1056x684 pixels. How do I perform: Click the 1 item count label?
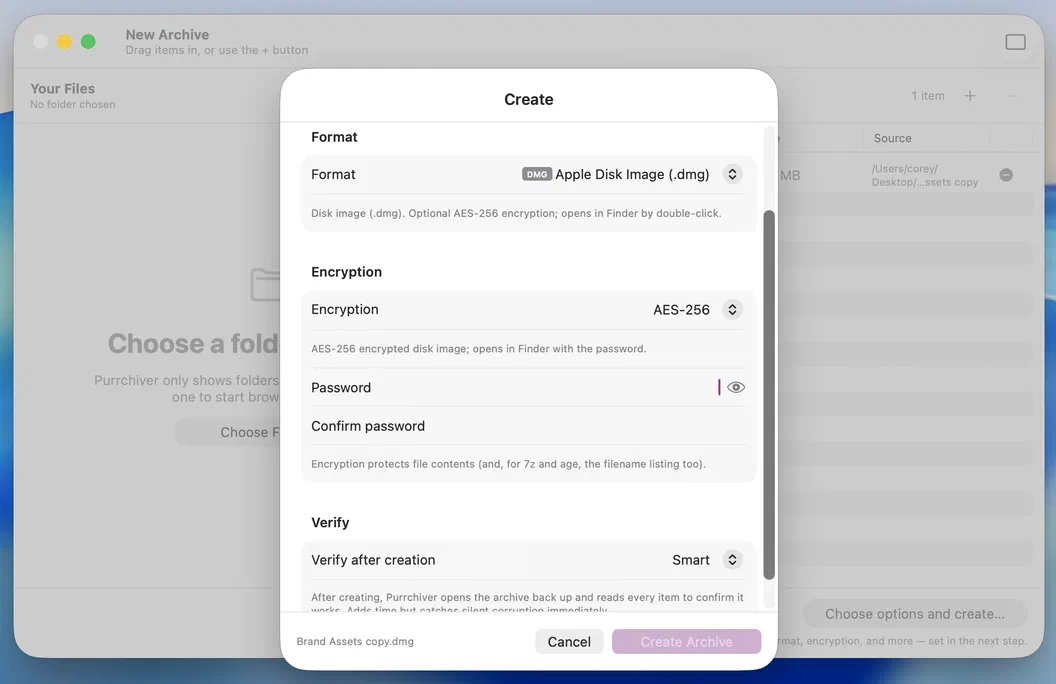tap(928, 96)
